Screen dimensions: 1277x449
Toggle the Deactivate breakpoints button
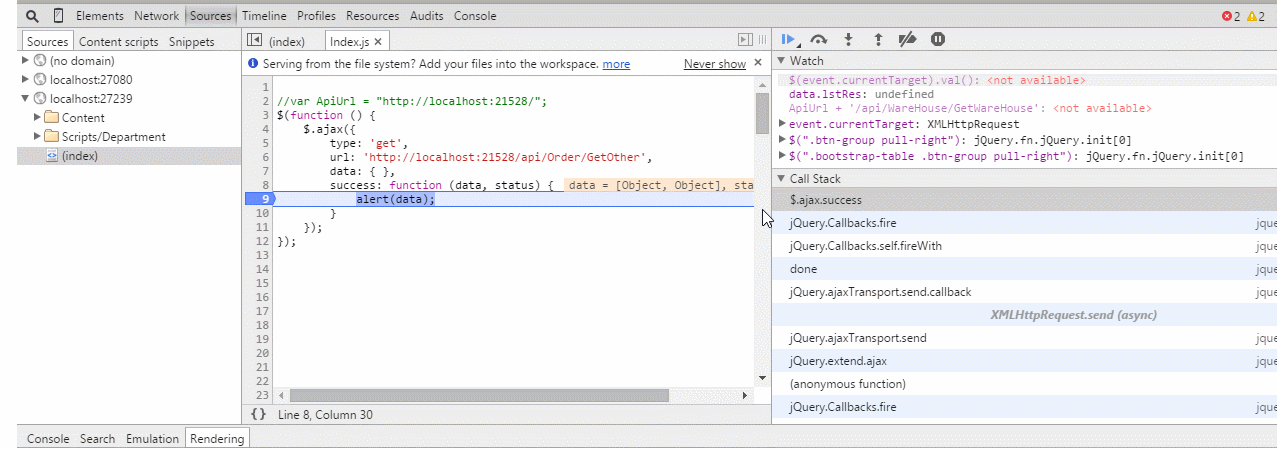[908, 40]
